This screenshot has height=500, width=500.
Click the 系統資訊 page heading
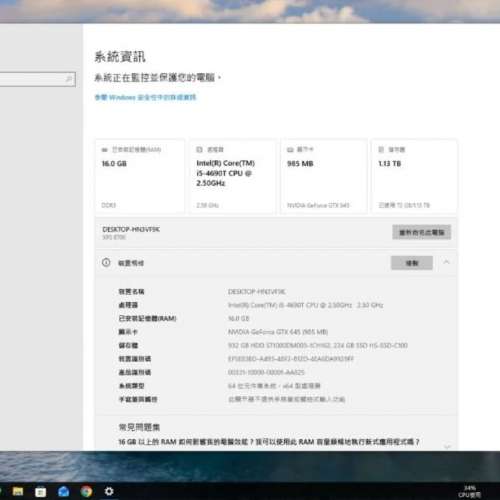click(120, 56)
